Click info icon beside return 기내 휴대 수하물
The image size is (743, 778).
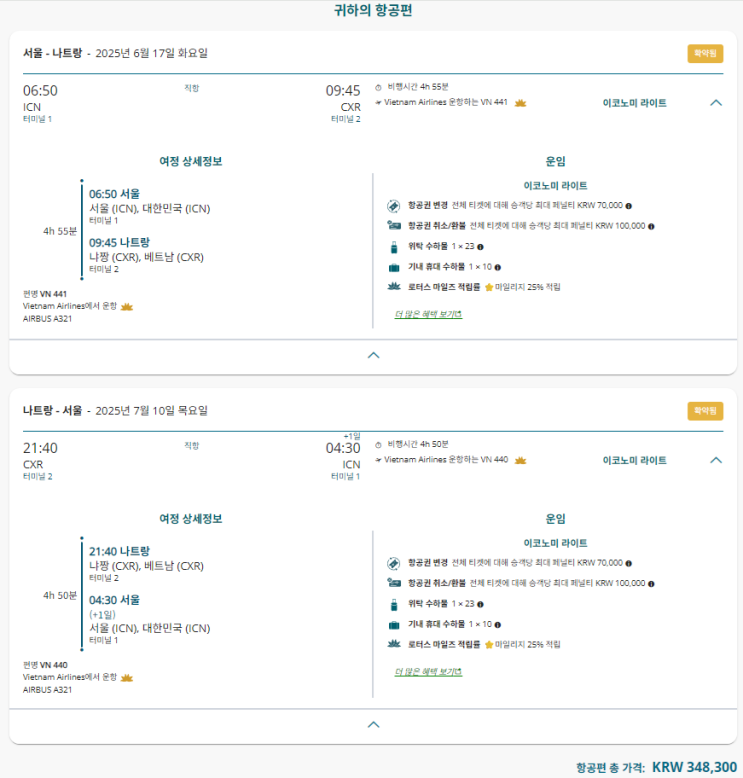click(497, 625)
